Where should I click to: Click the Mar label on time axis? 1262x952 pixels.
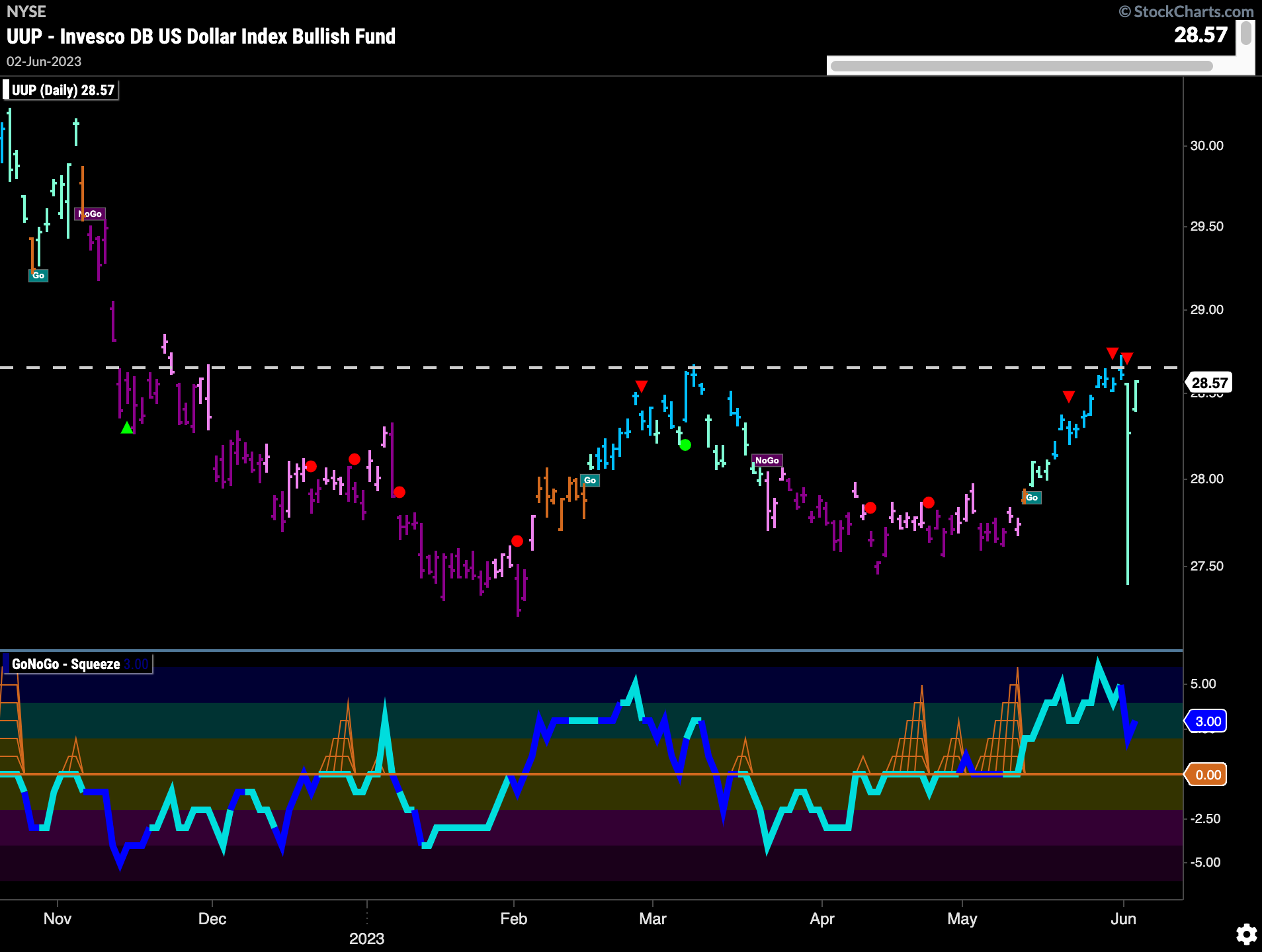[653, 919]
